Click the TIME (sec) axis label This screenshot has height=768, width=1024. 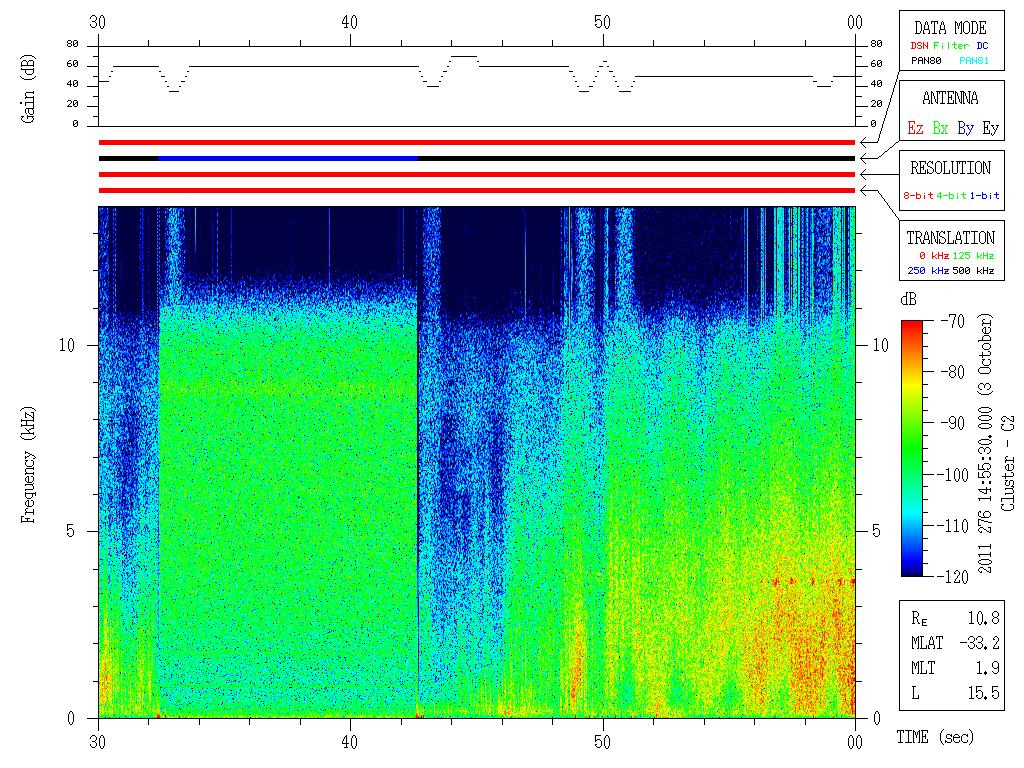click(x=935, y=738)
